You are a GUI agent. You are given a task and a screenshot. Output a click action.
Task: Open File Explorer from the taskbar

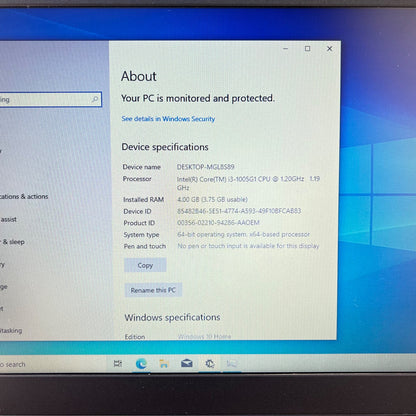click(164, 363)
